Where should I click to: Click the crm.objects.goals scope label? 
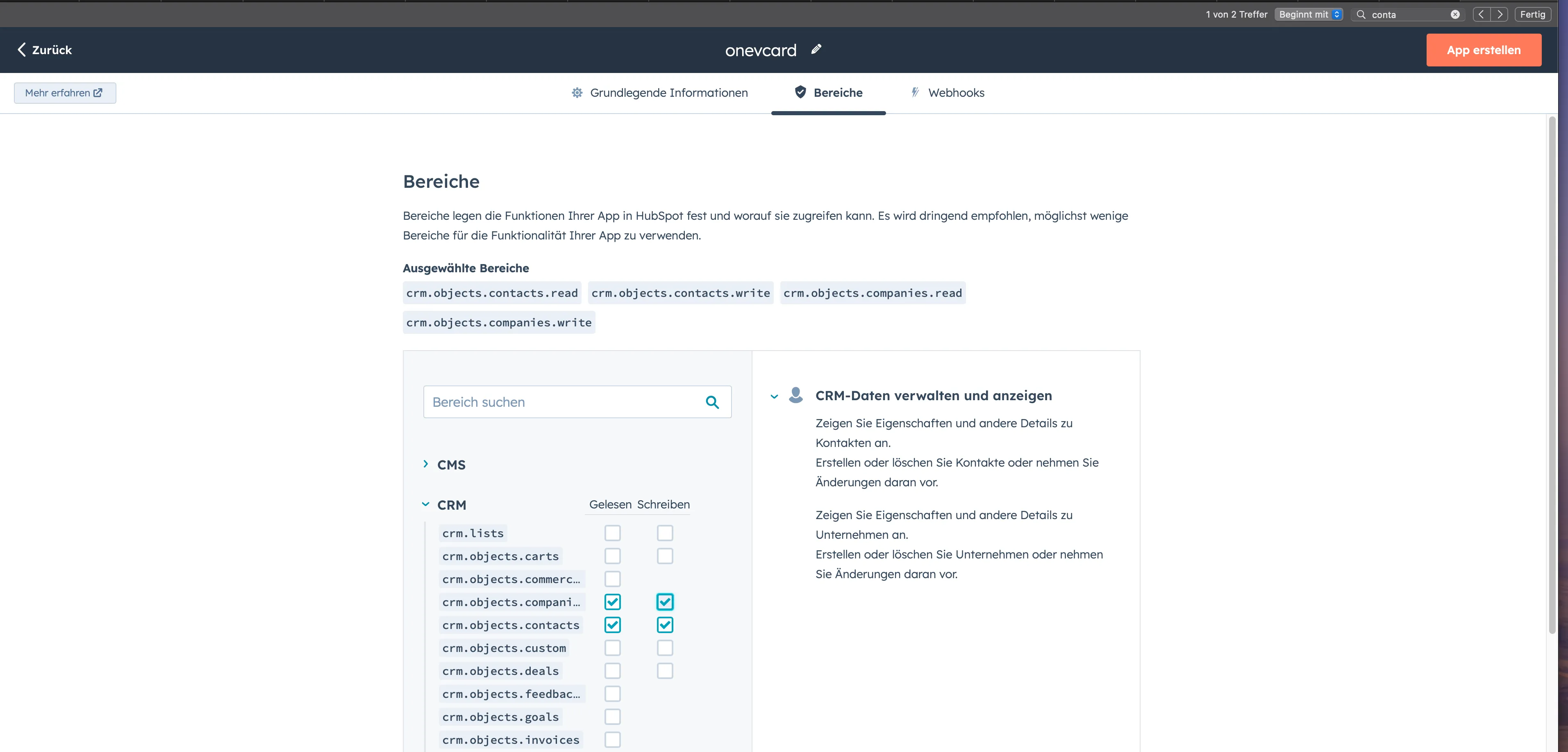coord(500,717)
